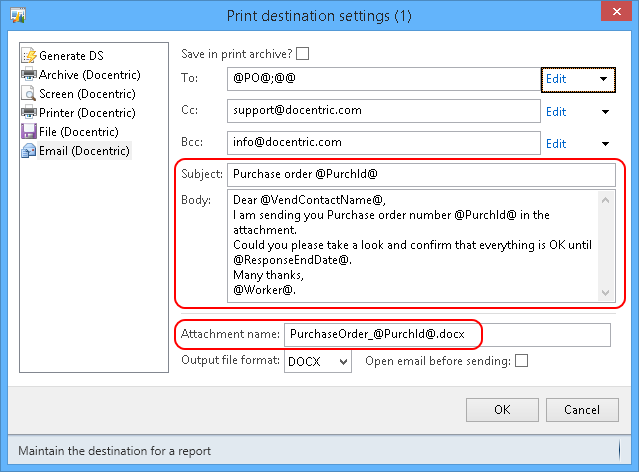Expand the To field Edit dropdown arrow

[x=604, y=79]
